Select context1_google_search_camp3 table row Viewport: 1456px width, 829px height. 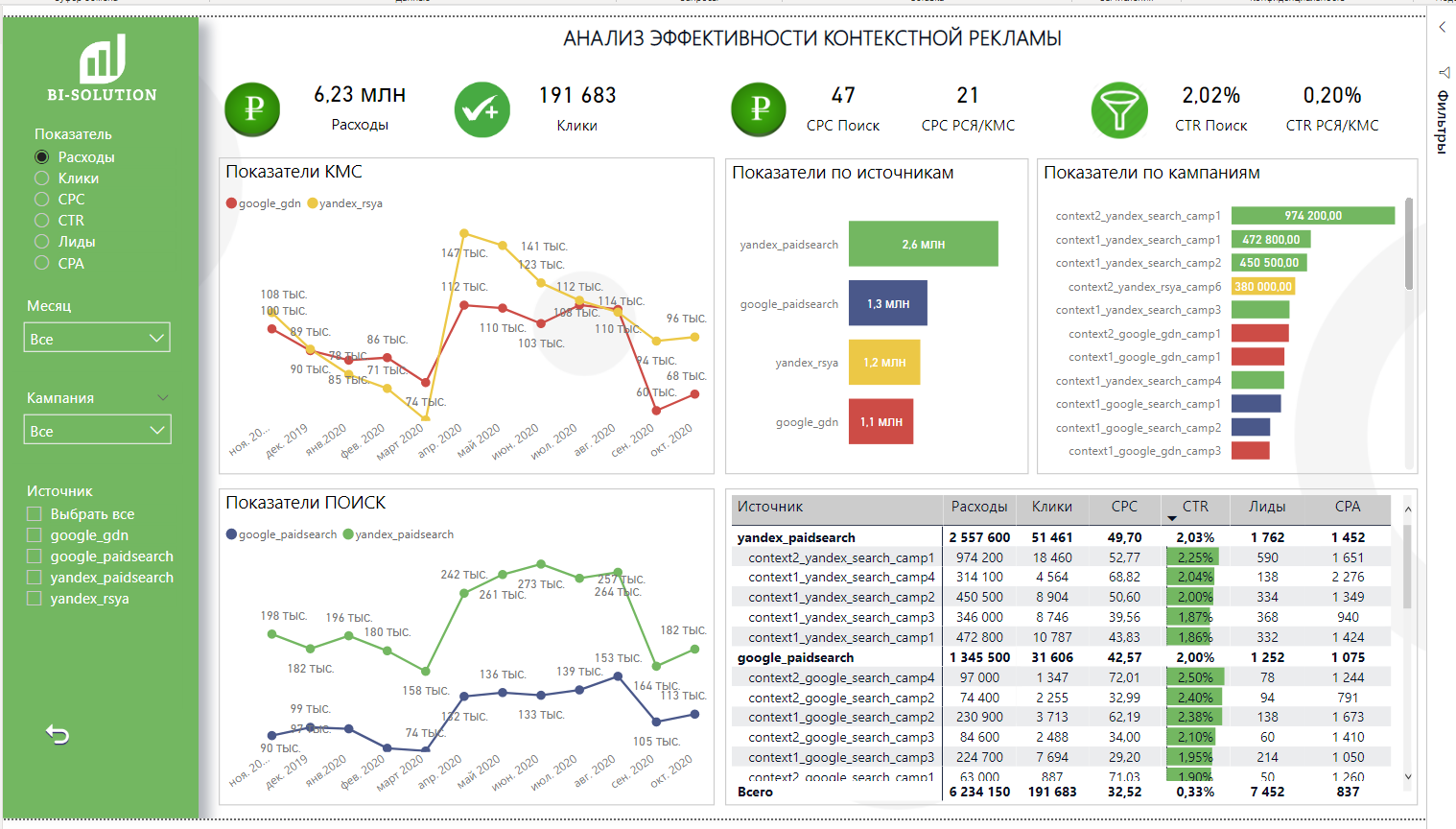point(1062,757)
